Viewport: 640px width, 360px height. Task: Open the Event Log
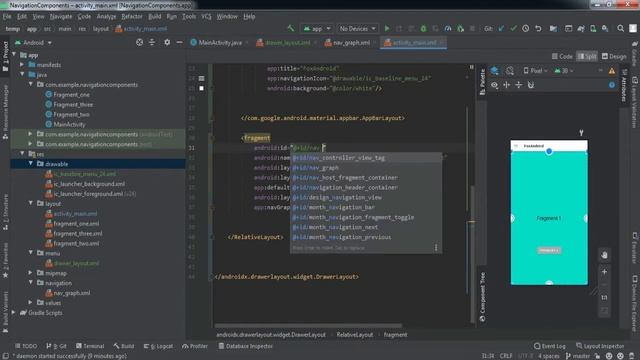(550, 346)
